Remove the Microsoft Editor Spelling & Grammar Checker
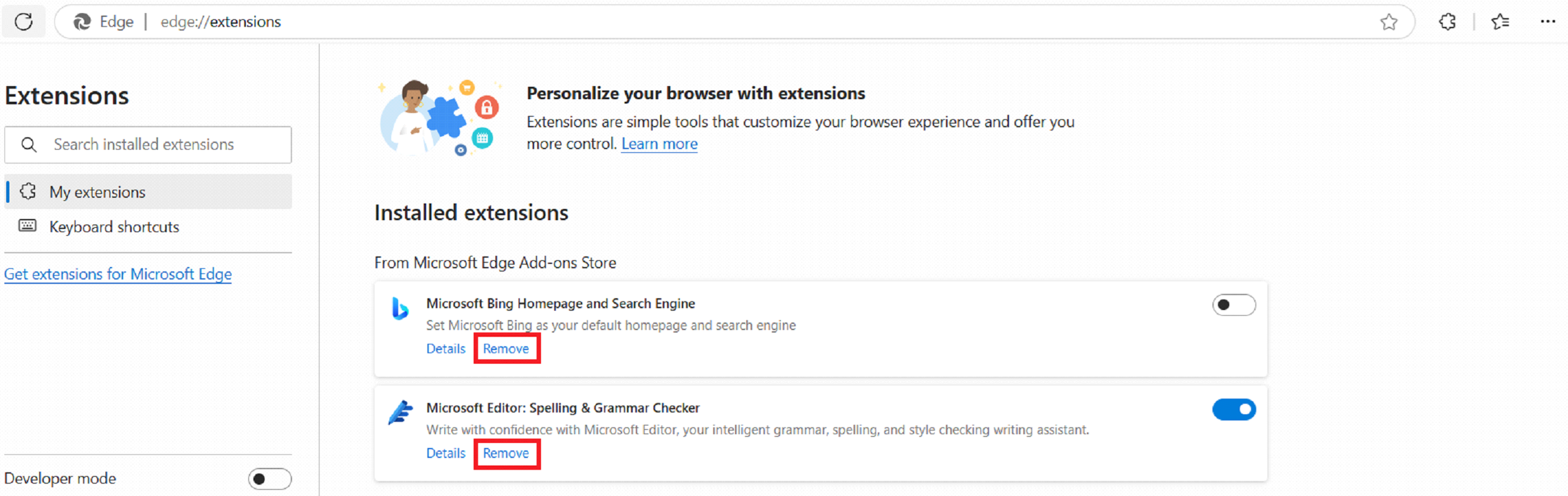Screen dimensions: 1568x496 [x=506, y=453]
